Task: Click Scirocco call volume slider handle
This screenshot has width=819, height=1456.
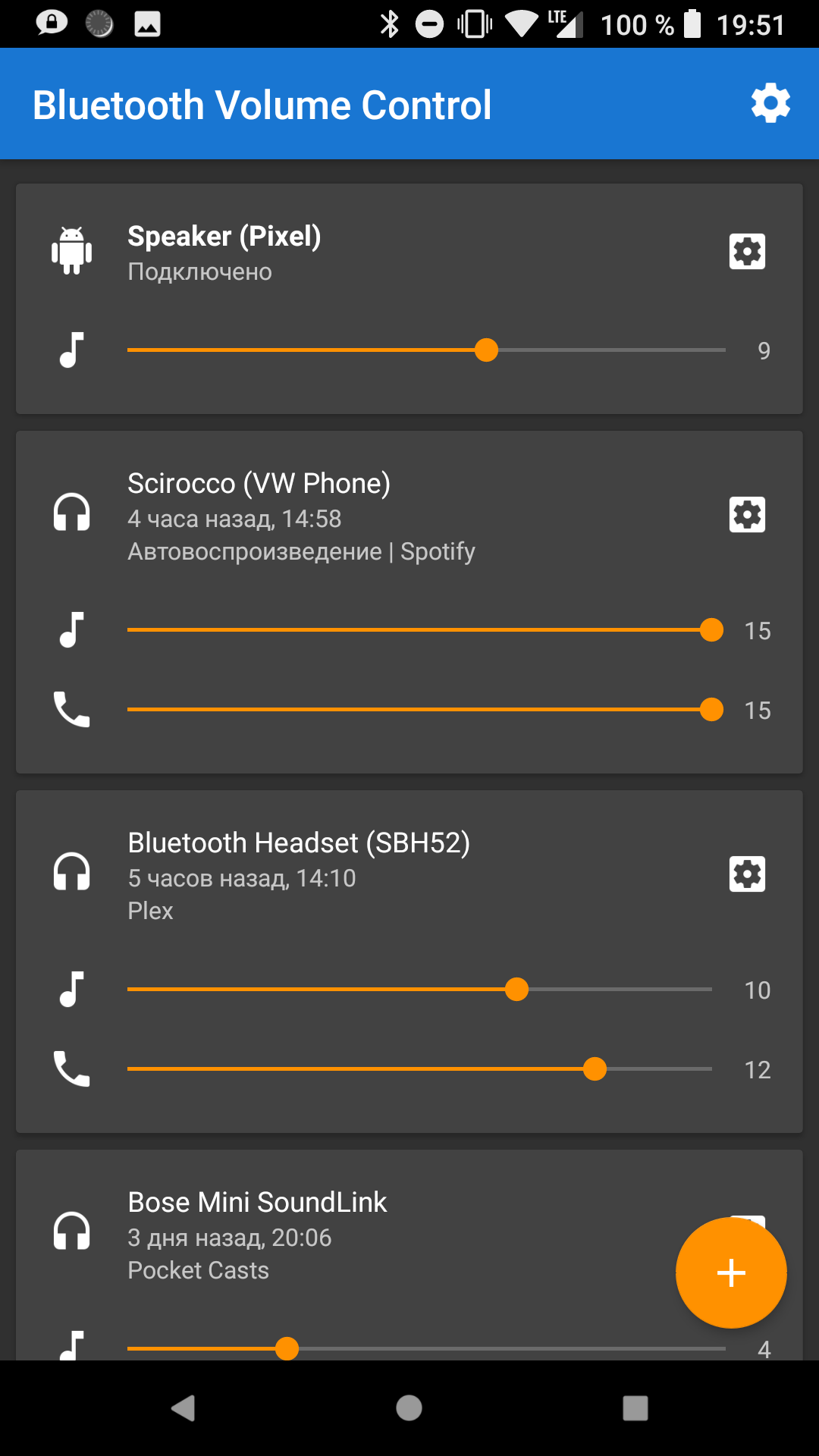Action: pos(711,709)
